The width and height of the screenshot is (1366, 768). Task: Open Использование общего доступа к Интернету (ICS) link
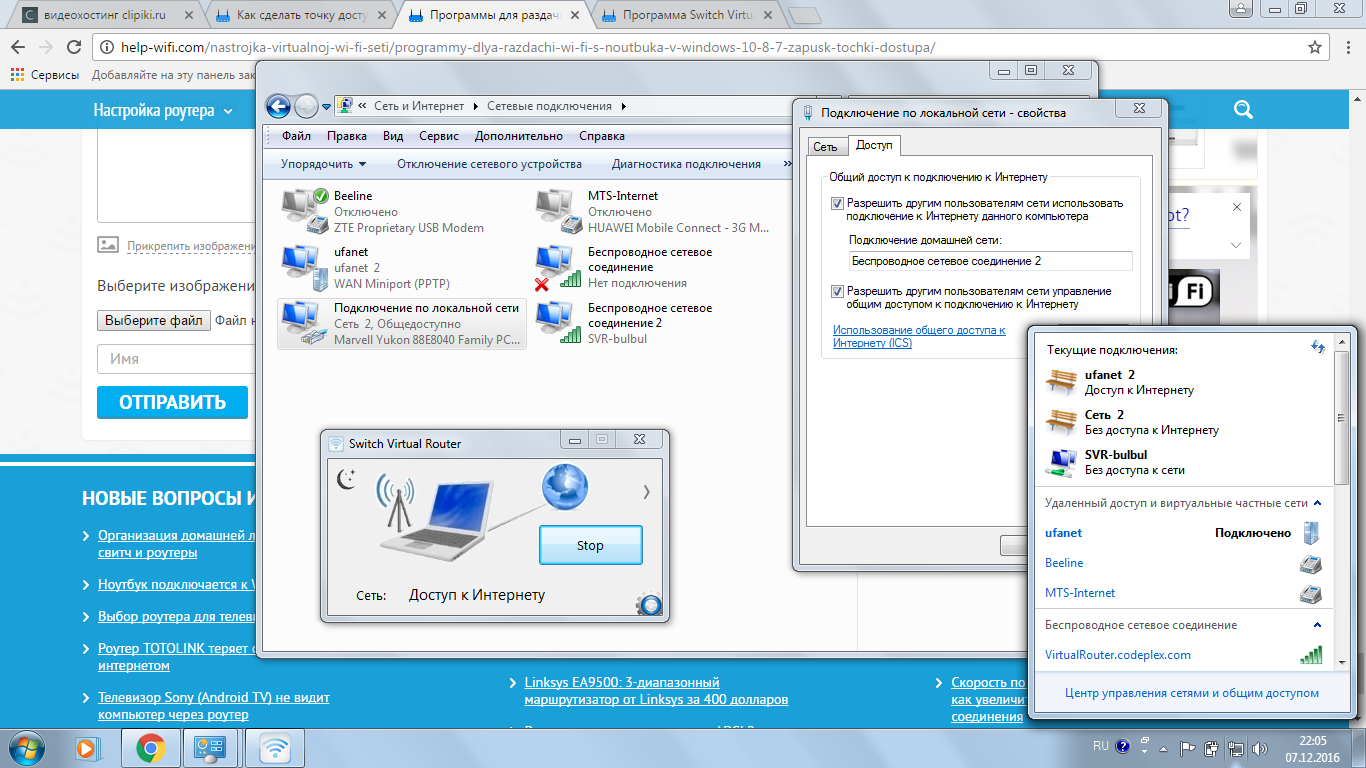[x=919, y=336]
